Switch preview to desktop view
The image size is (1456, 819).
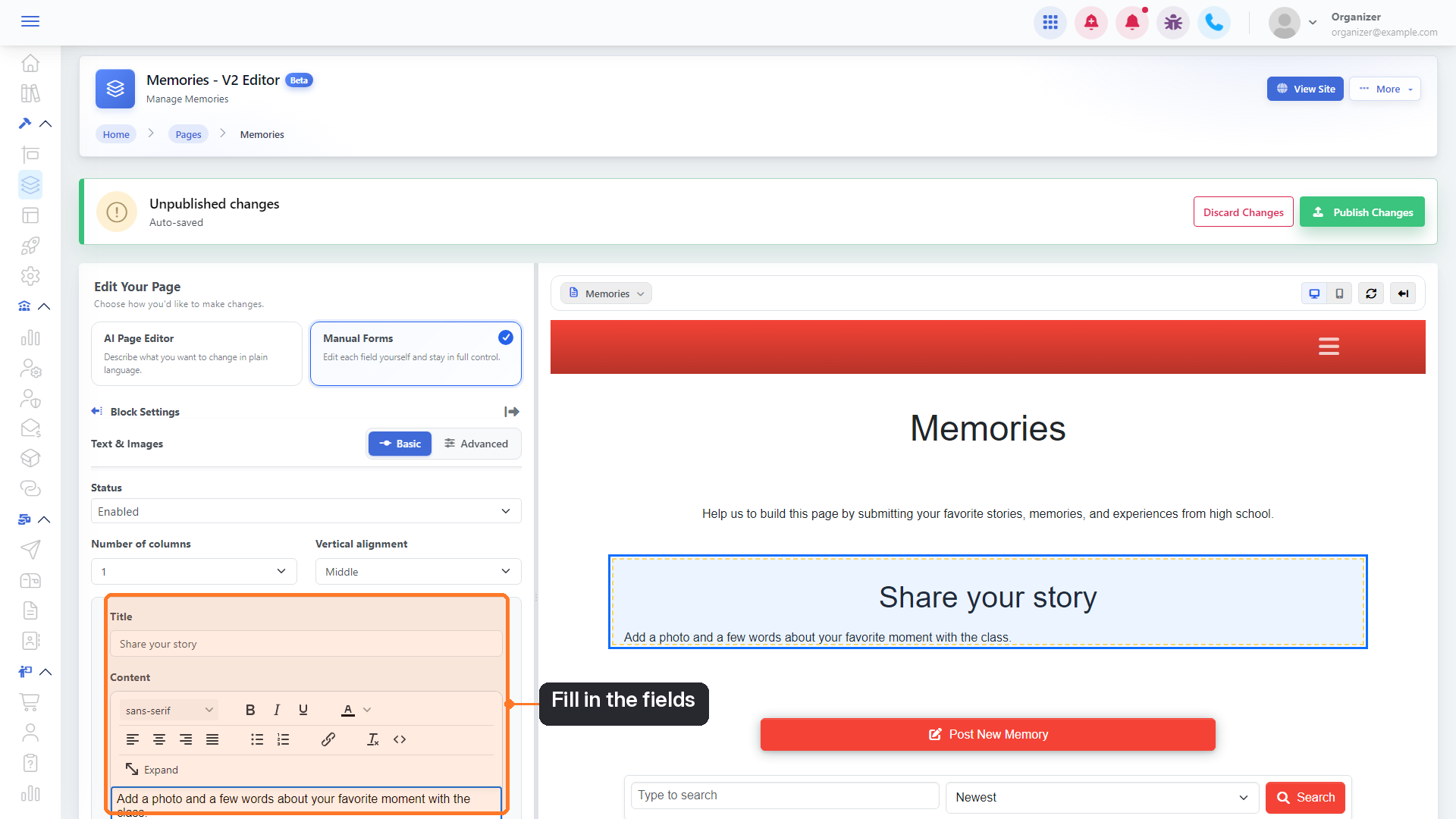pos(1314,293)
